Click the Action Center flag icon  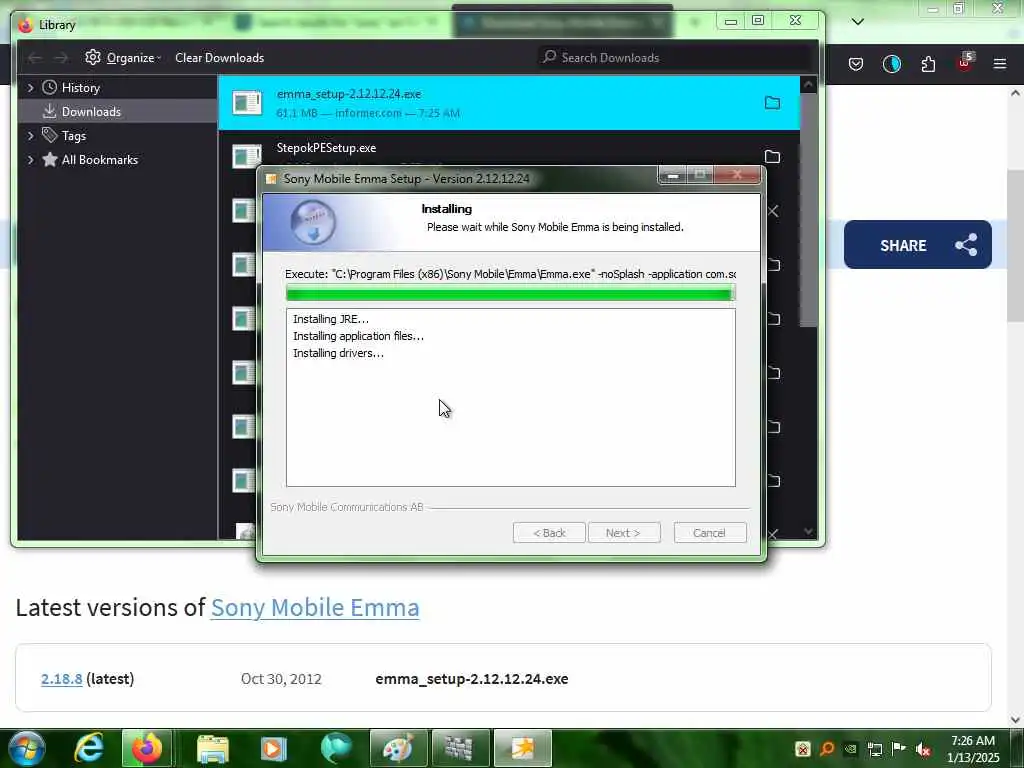coord(899,749)
